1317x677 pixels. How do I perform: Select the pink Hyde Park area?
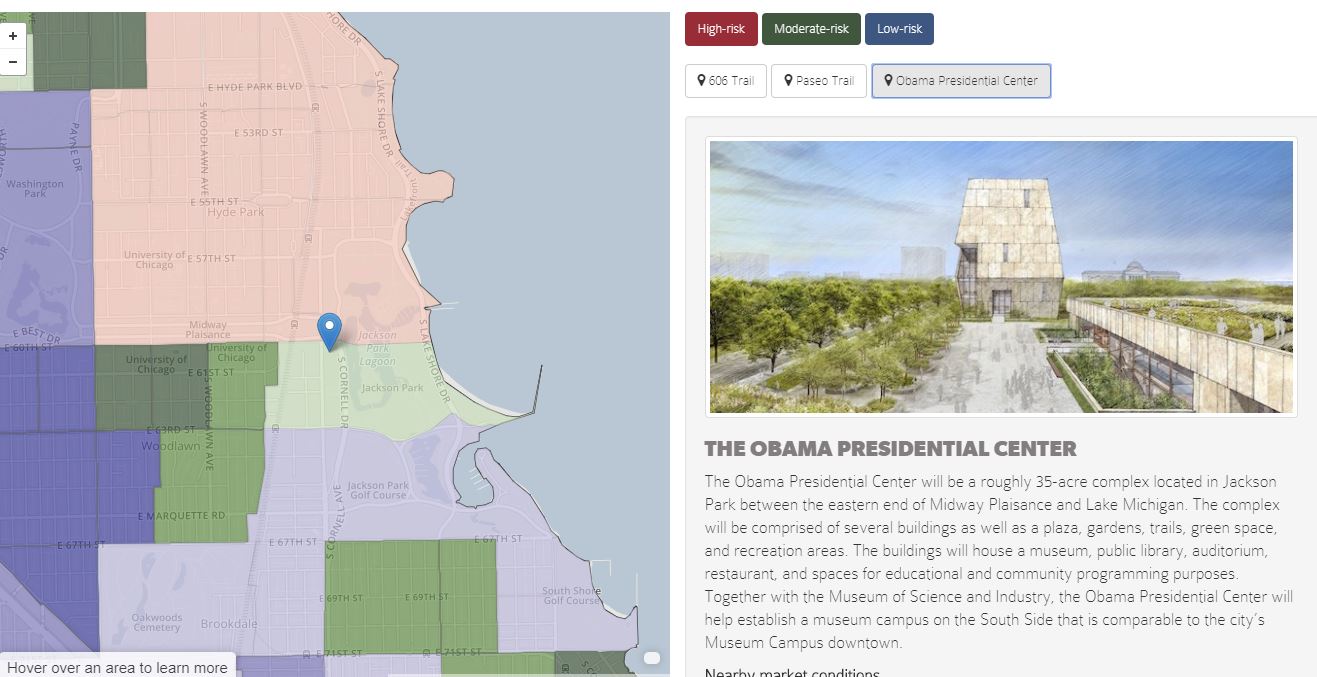236,211
